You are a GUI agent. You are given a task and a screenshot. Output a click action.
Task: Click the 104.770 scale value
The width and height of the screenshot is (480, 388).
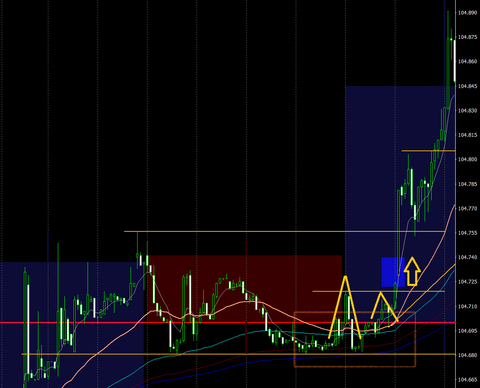(x=467, y=208)
